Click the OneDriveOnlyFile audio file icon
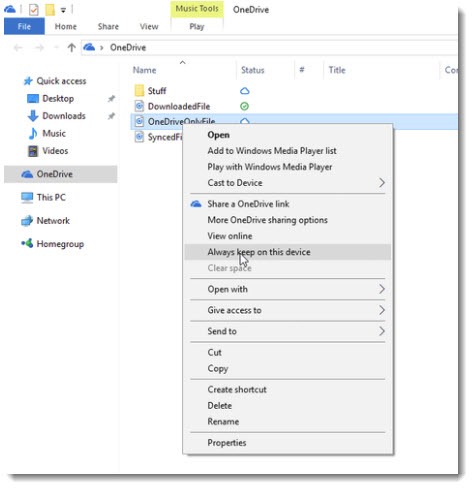473x489 pixels. point(139,121)
